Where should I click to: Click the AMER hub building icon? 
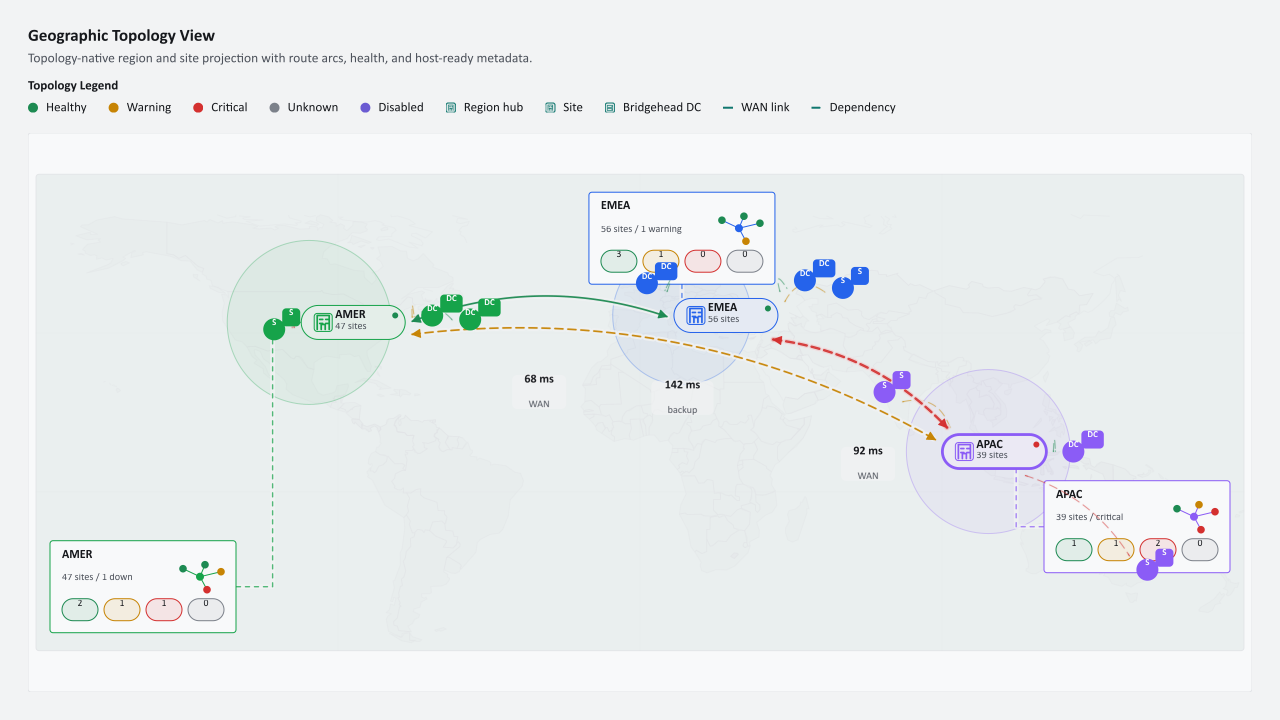[323, 322]
